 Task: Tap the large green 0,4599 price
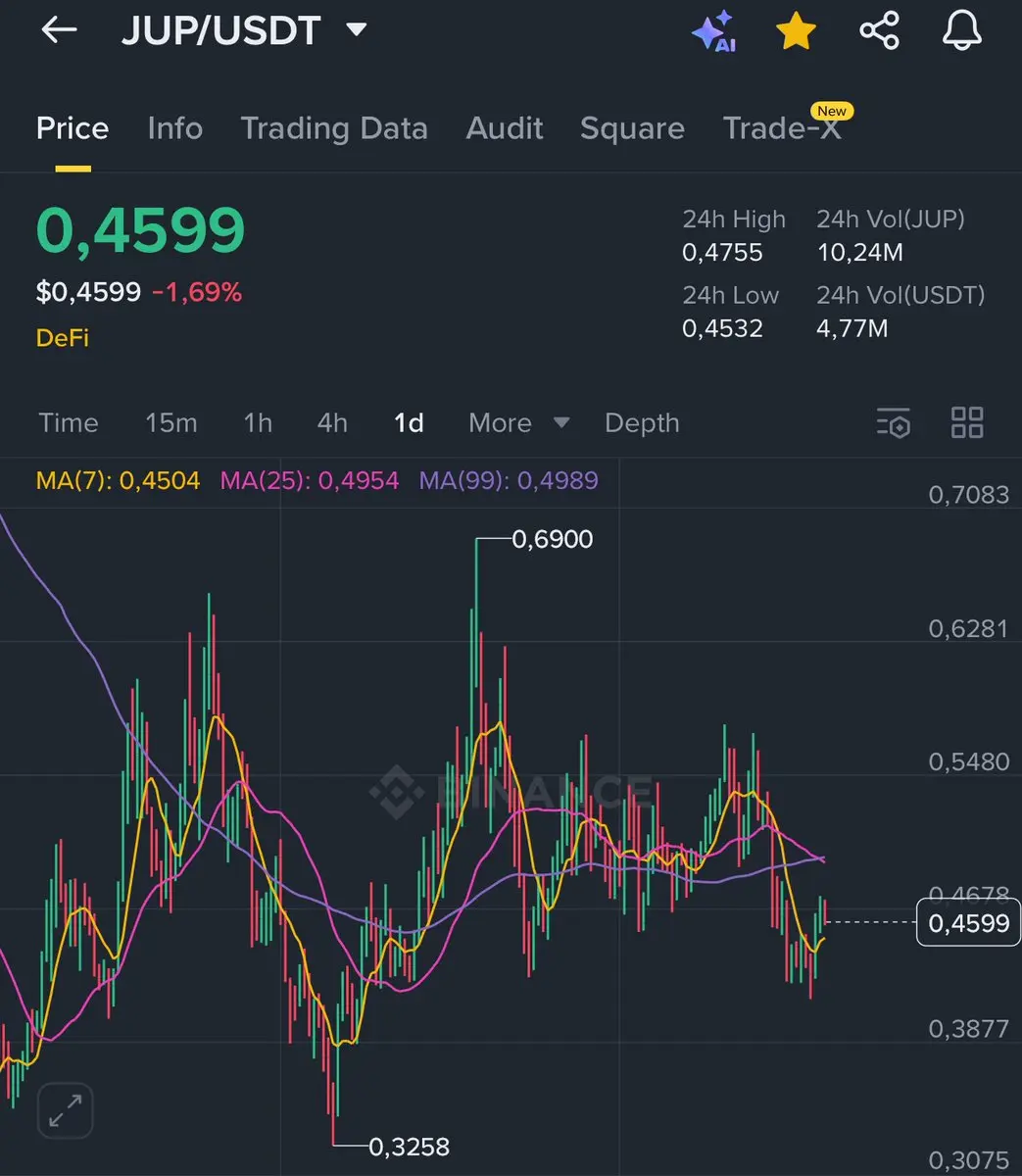click(x=140, y=231)
